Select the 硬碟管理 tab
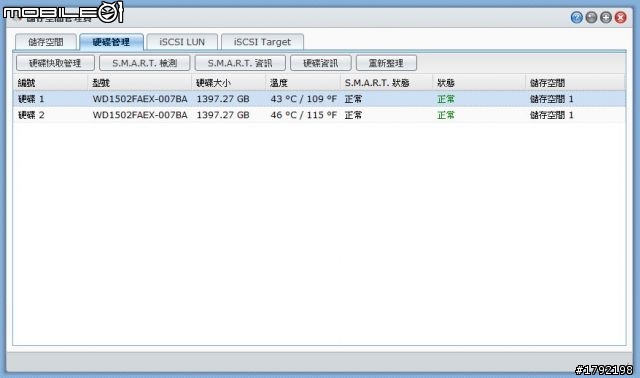Image resolution: width=640 pixels, height=378 pixels. click(x=111, y=42)
